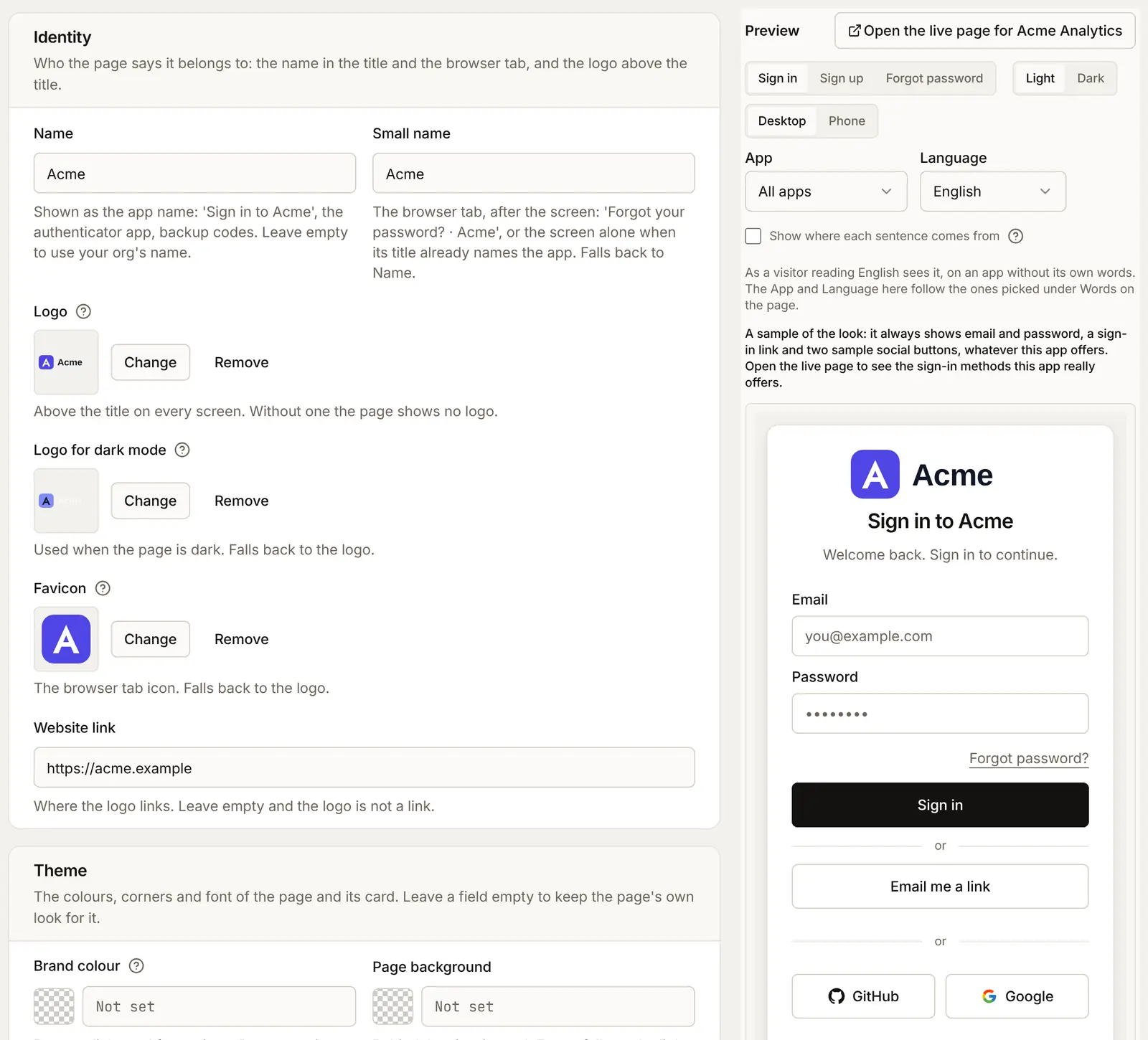Choose the Desktop preview size
The image size is (1148, 1040).
click(781, 121)
